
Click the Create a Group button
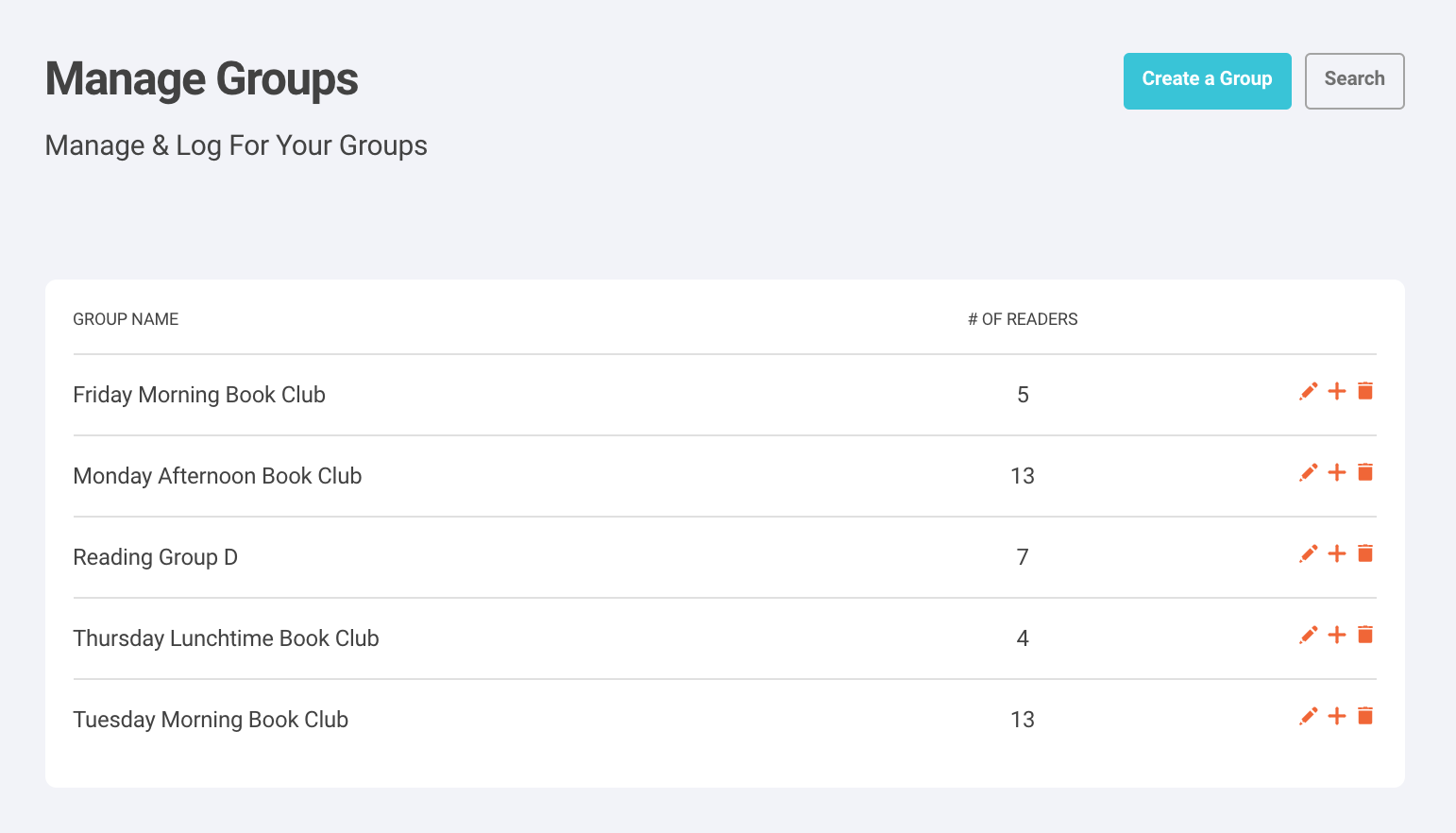click(1207, 81)
